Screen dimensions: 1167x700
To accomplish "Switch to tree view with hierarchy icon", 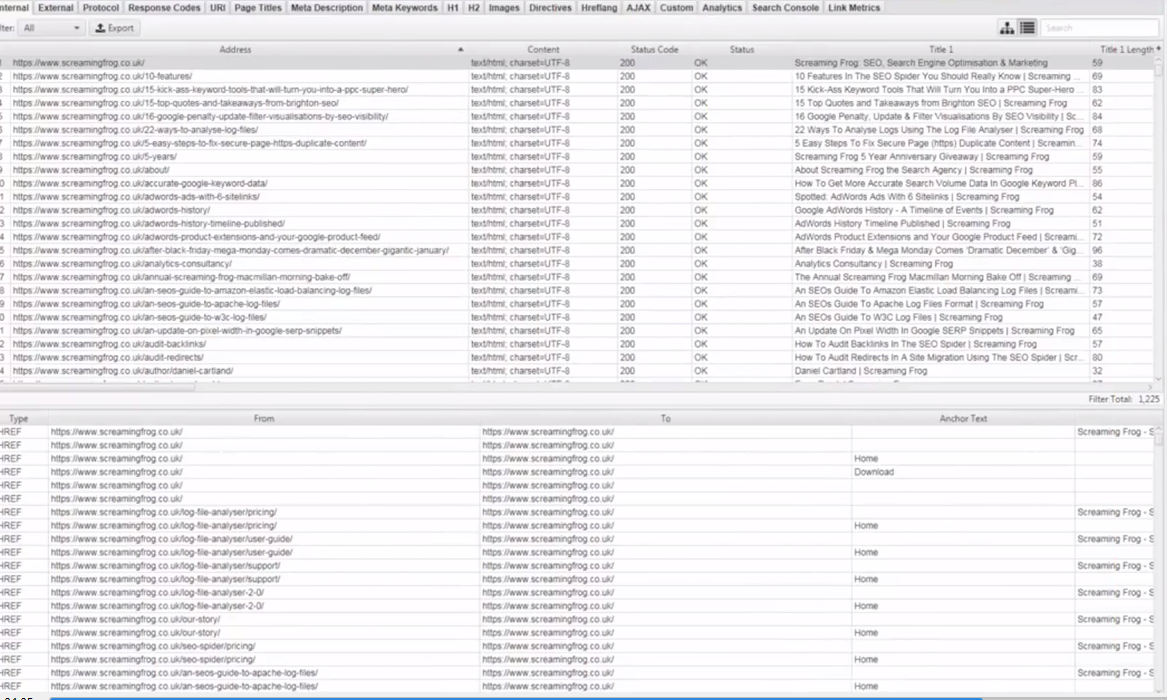I will pyautogui.click(x=1006, y=28).
